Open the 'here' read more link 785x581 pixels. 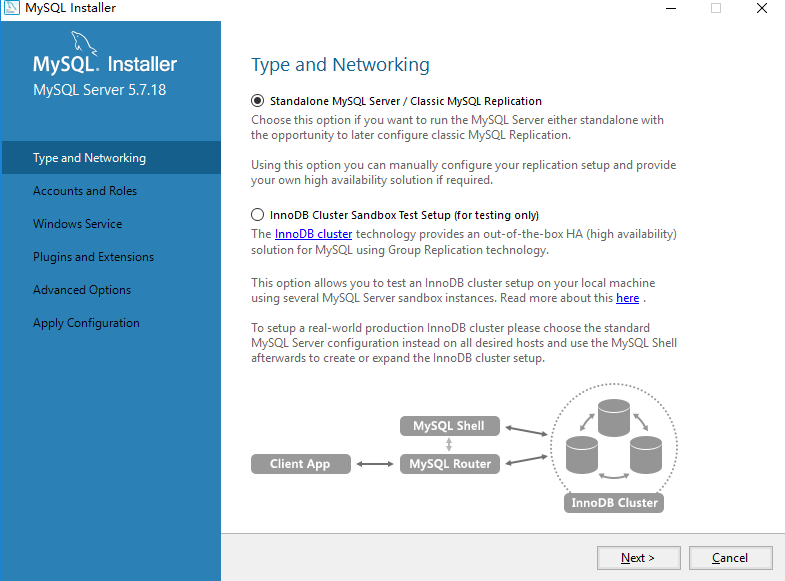pyautogui.click(x=627, y=298)
